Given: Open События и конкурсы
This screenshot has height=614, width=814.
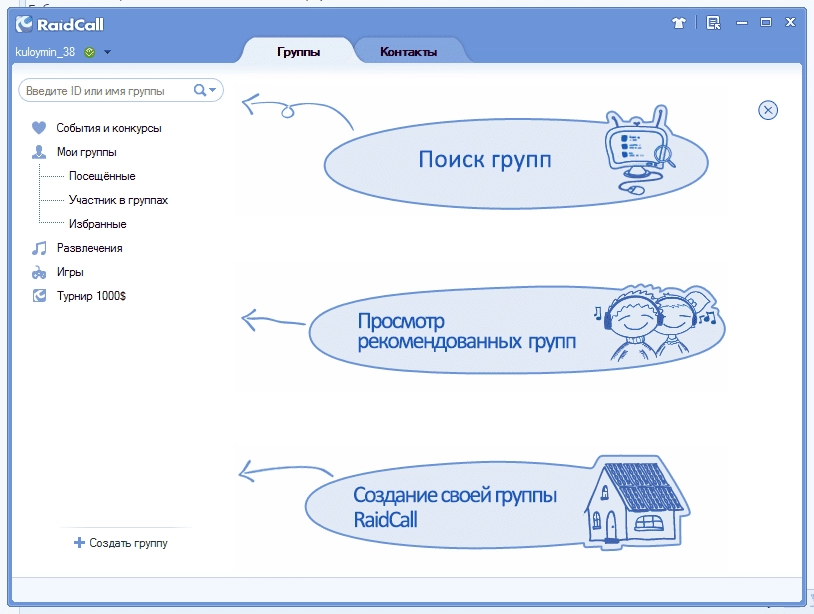Looking at the screenshot, I should click(x=109, y=128).
